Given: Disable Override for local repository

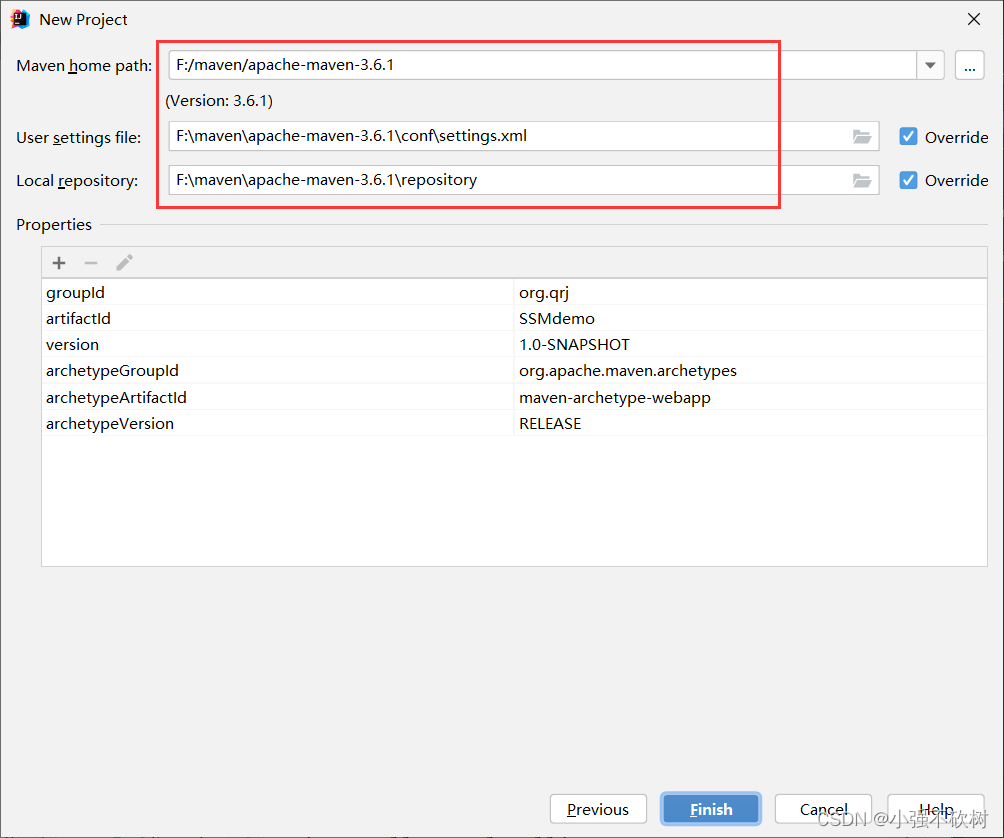Looking at the screenshot, I should (x=908, y=181).
